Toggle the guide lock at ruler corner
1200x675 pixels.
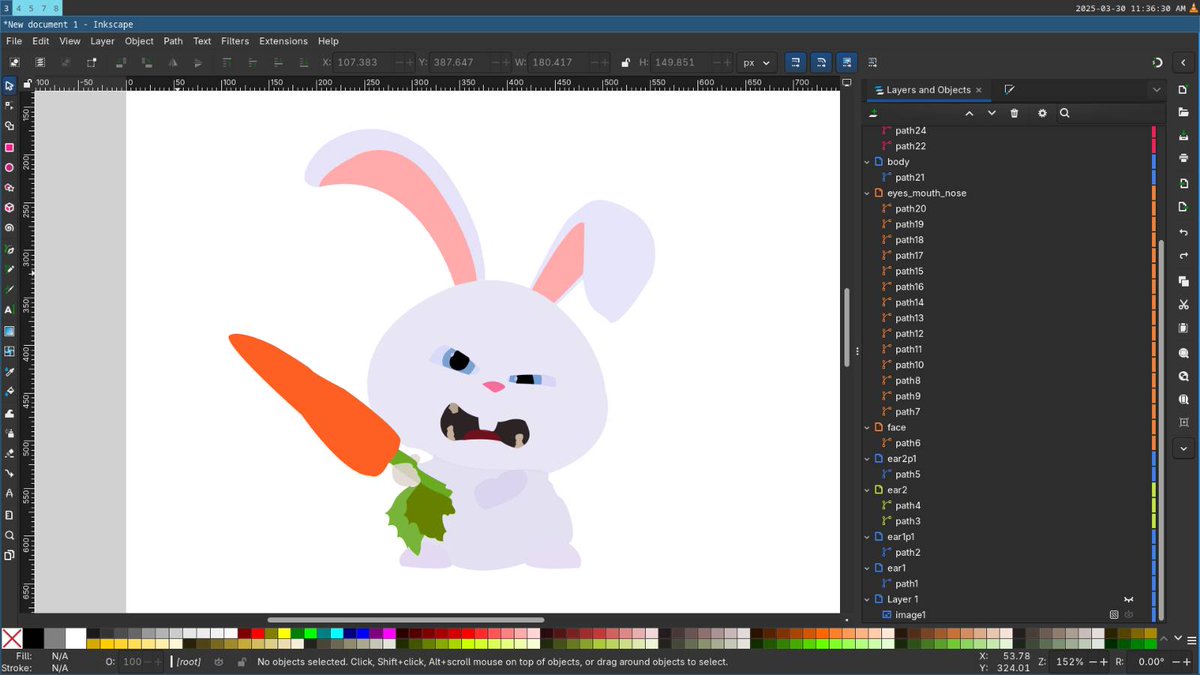[29, 82]
